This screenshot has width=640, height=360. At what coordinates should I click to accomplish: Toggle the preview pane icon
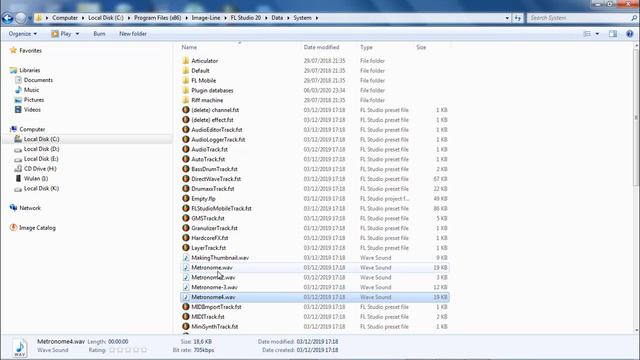613,34
